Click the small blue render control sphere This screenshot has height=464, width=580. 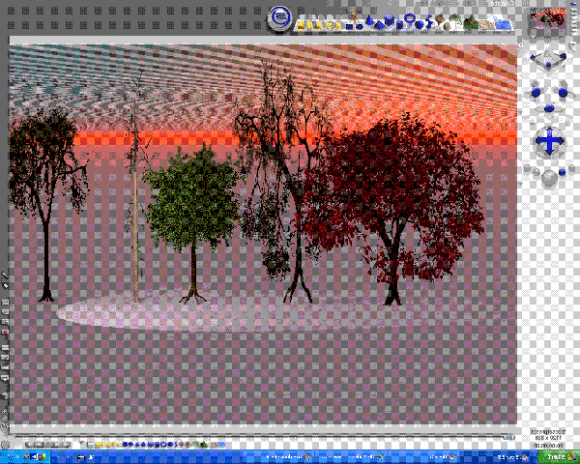click(562, 172)
